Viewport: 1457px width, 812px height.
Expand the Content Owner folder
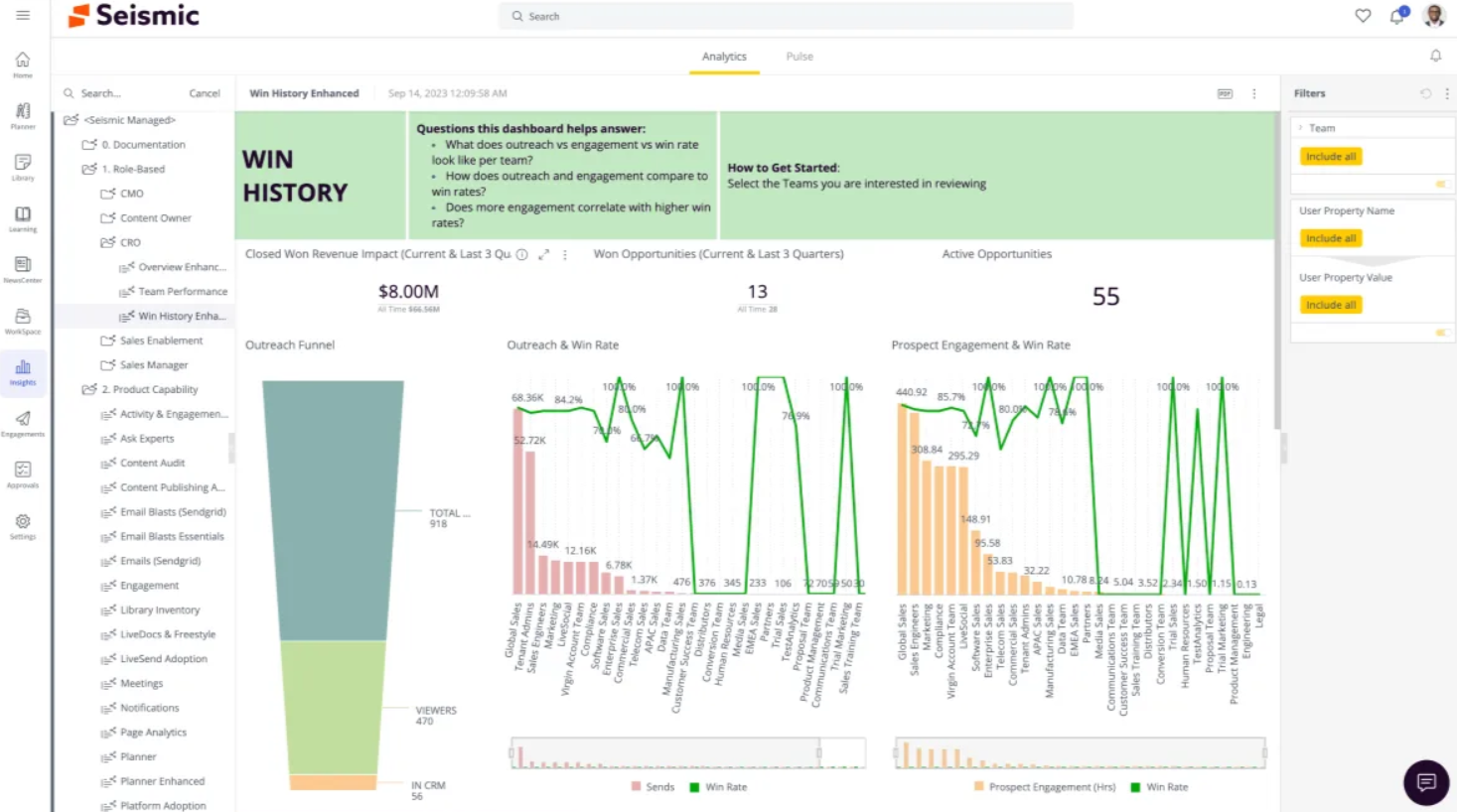tap(107, 218)
